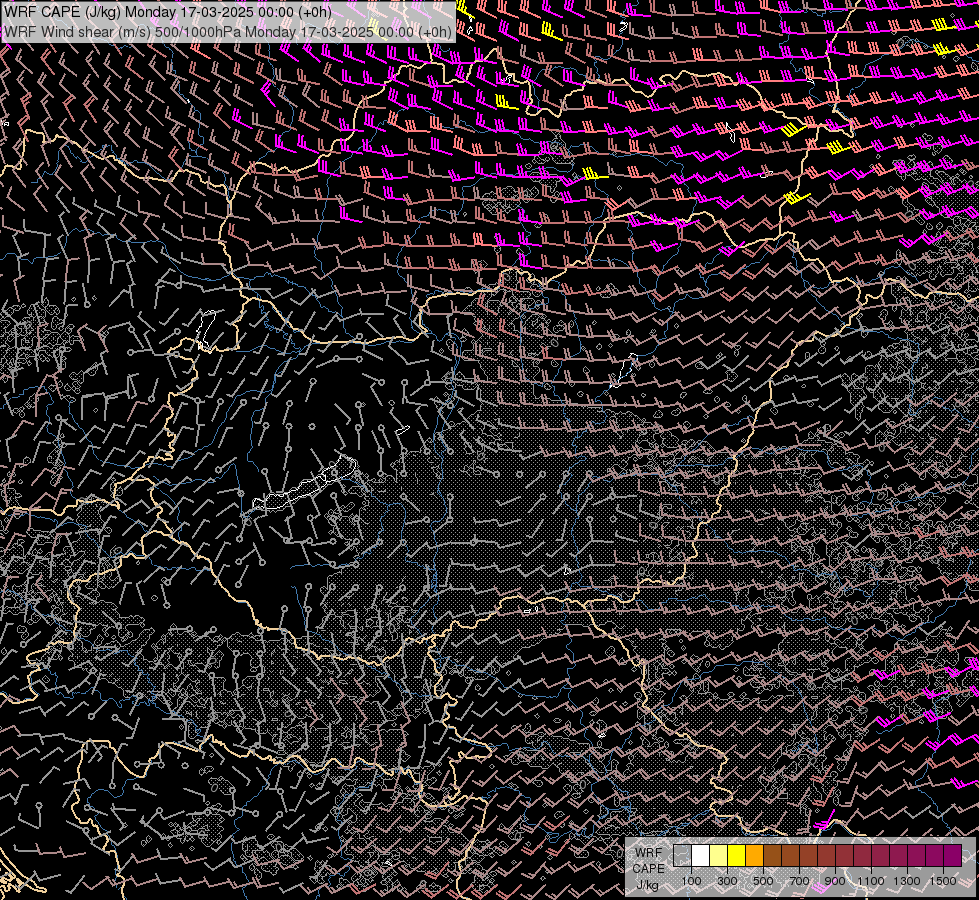Click the last purple legend swatch above 1500
Image resolution: width=979 pixels, height=900 pixels.
953,856
